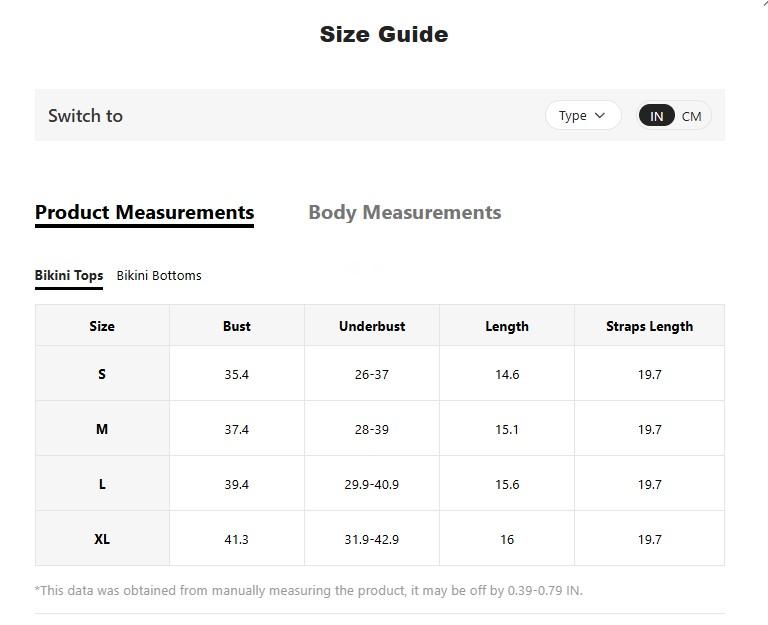Switch units to CM
Viewport: 768px width, 625px height.
click(x=692, y=116)
